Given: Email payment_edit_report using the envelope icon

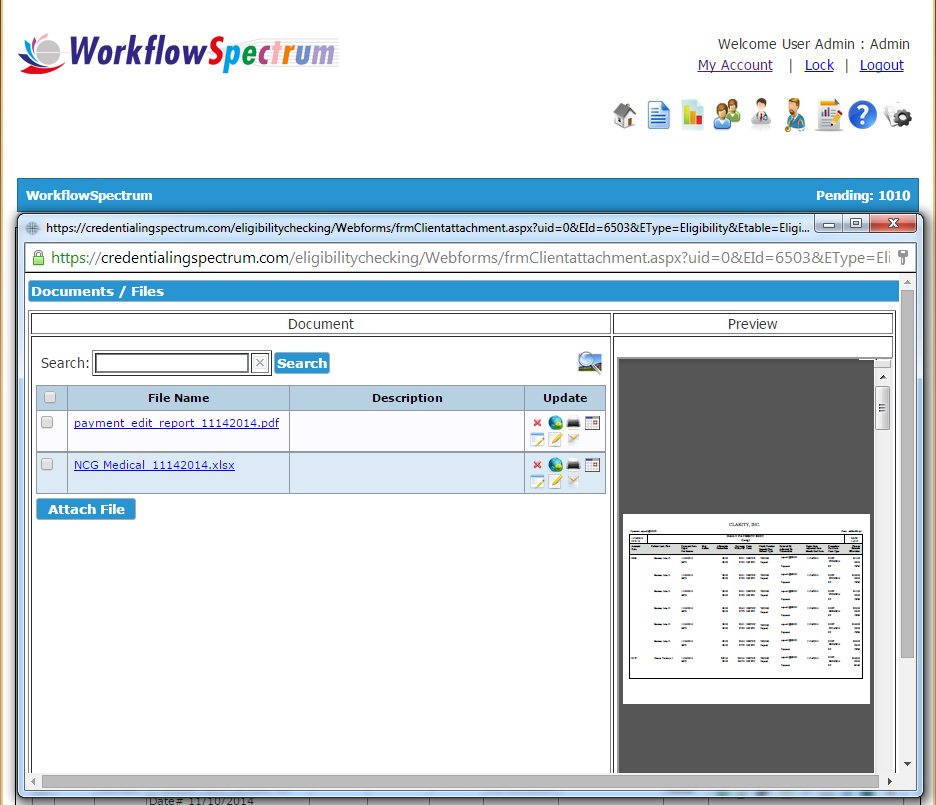Looking at the screenshot, I should (573, 440).
